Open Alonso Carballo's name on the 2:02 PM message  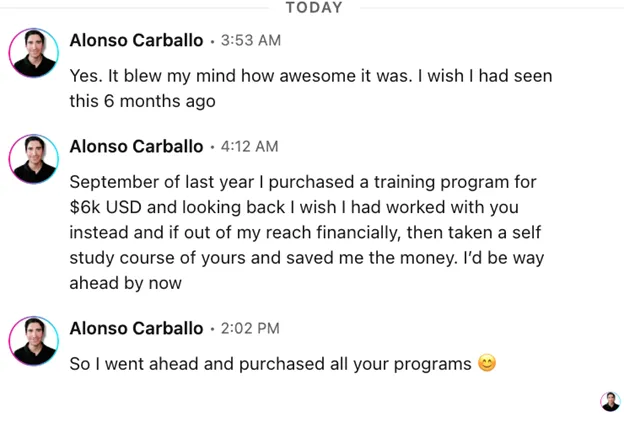136,328
